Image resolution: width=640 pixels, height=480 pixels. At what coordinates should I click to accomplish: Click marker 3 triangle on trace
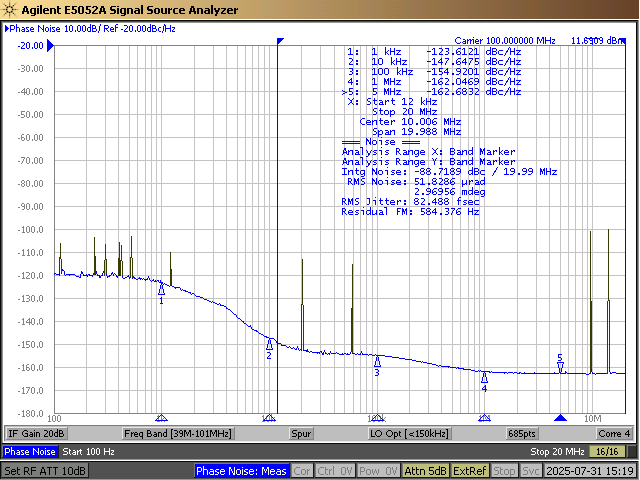(x=378, y=362)
